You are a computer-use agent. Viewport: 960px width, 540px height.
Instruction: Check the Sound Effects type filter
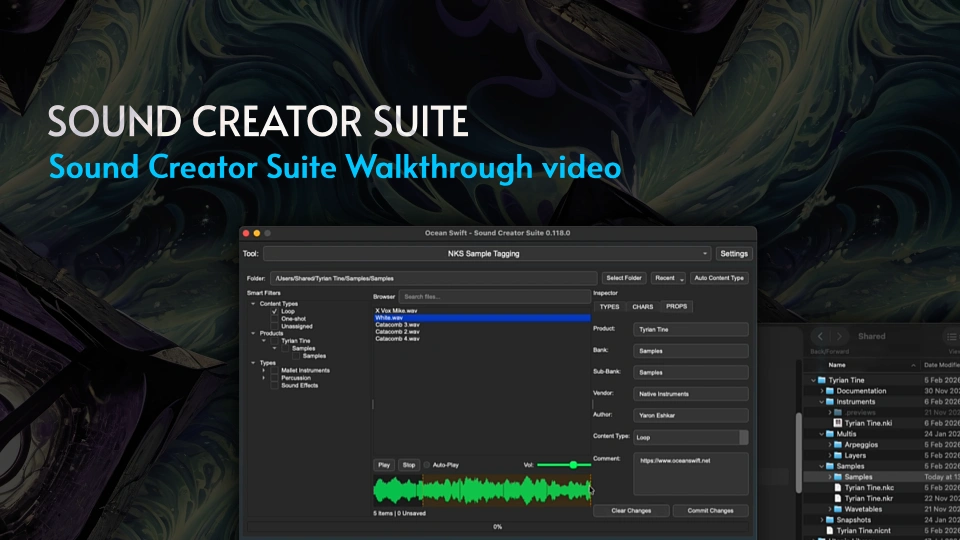274,385
